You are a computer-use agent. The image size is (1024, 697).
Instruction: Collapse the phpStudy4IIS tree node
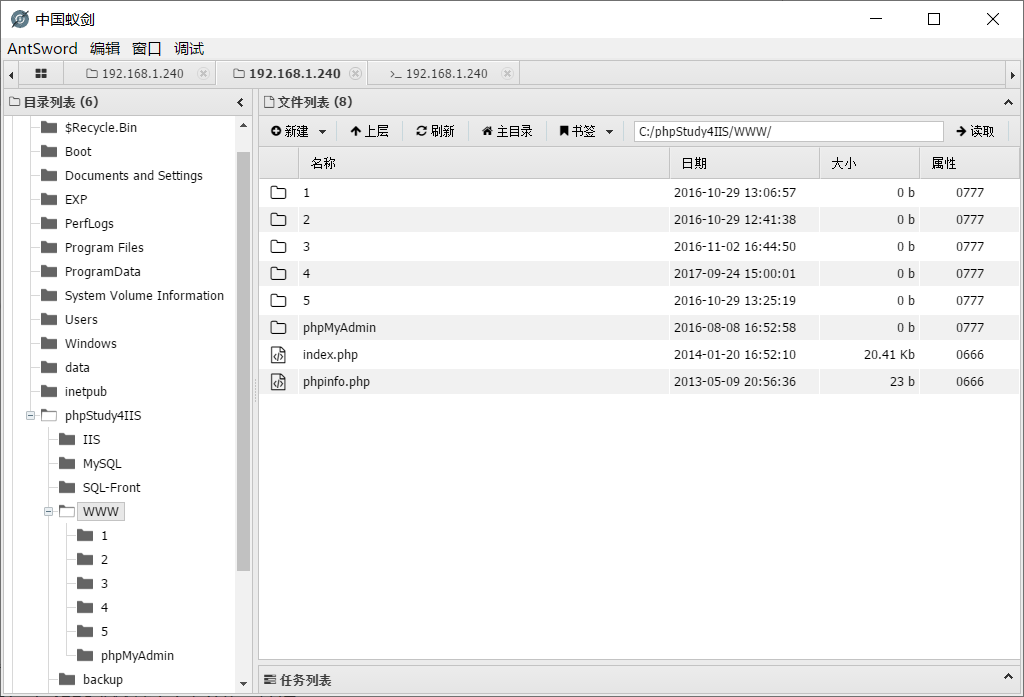click(30, 415)
